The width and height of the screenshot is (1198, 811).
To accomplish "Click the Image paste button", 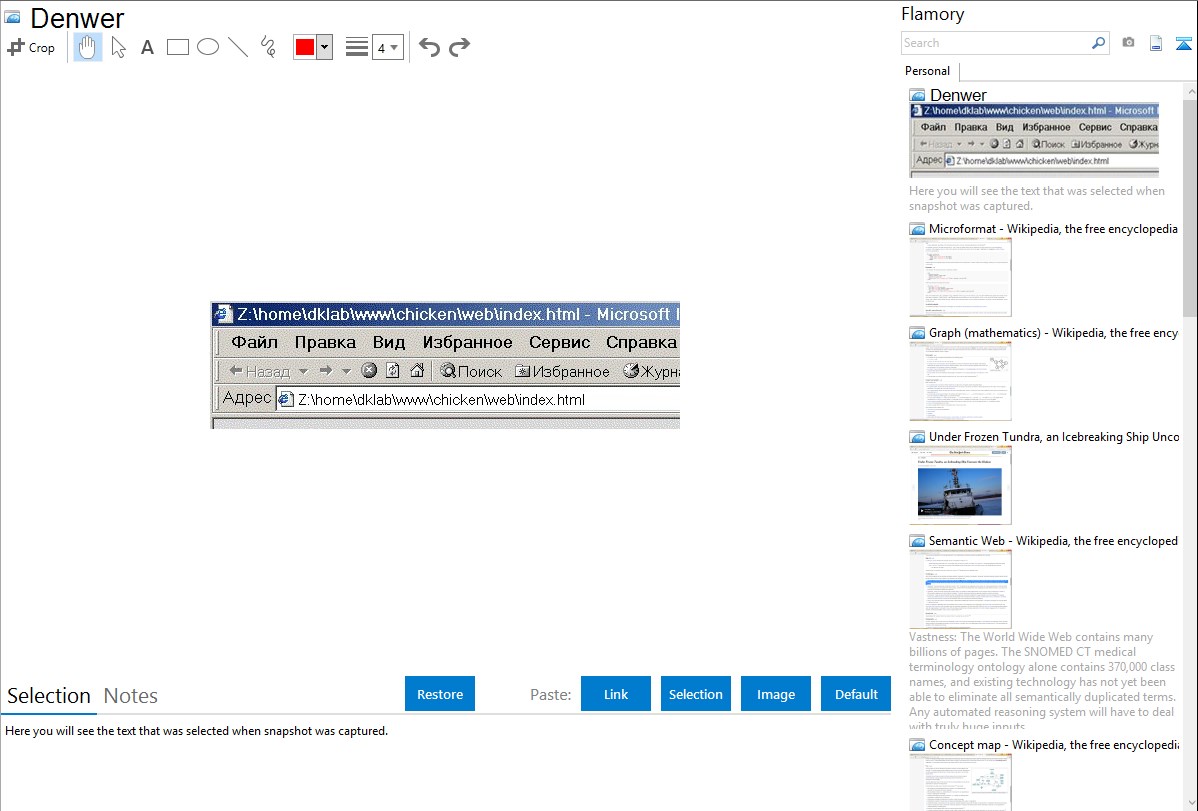I will pyautogui.click(x=776, y=694).
